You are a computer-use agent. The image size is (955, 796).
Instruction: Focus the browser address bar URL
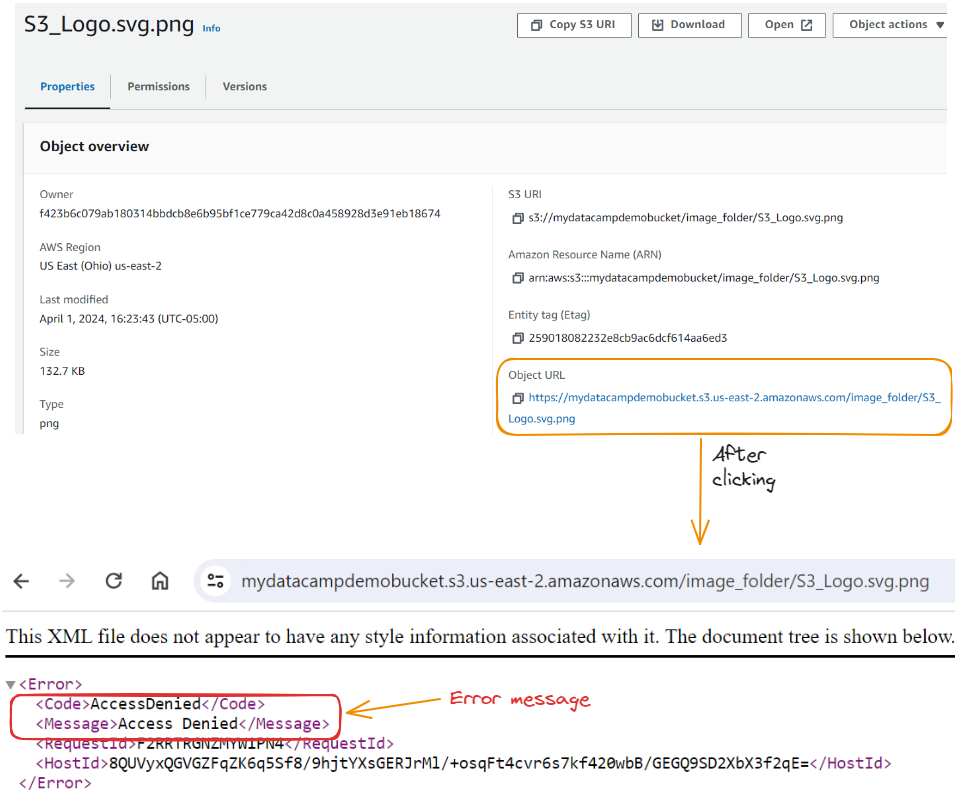585,582
